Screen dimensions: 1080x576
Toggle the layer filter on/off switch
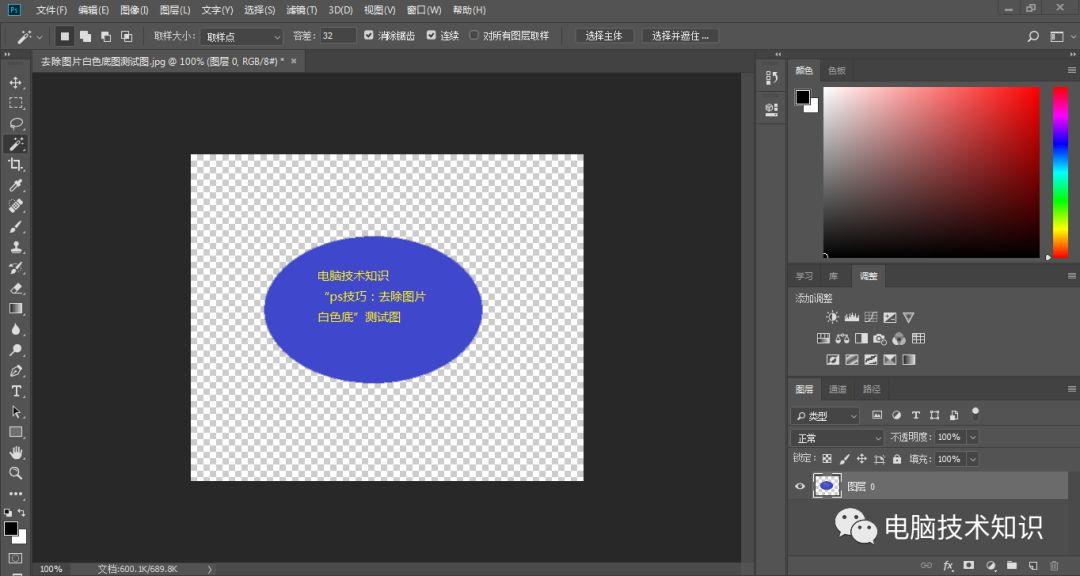[x=975, y=413]
